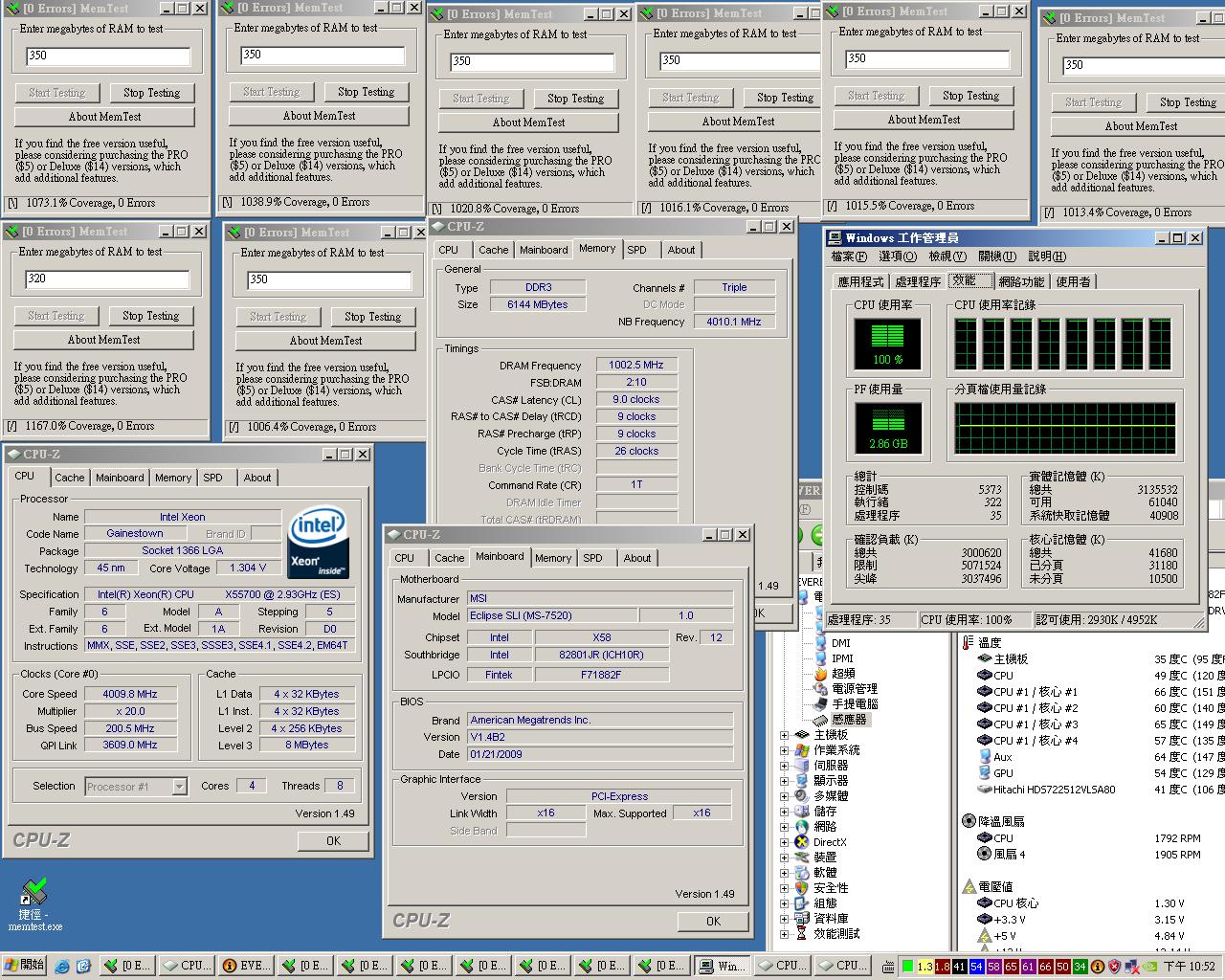
Task: Open the Processor #1 selection dropdown in CPU-Z
Action: coord(179,787)
